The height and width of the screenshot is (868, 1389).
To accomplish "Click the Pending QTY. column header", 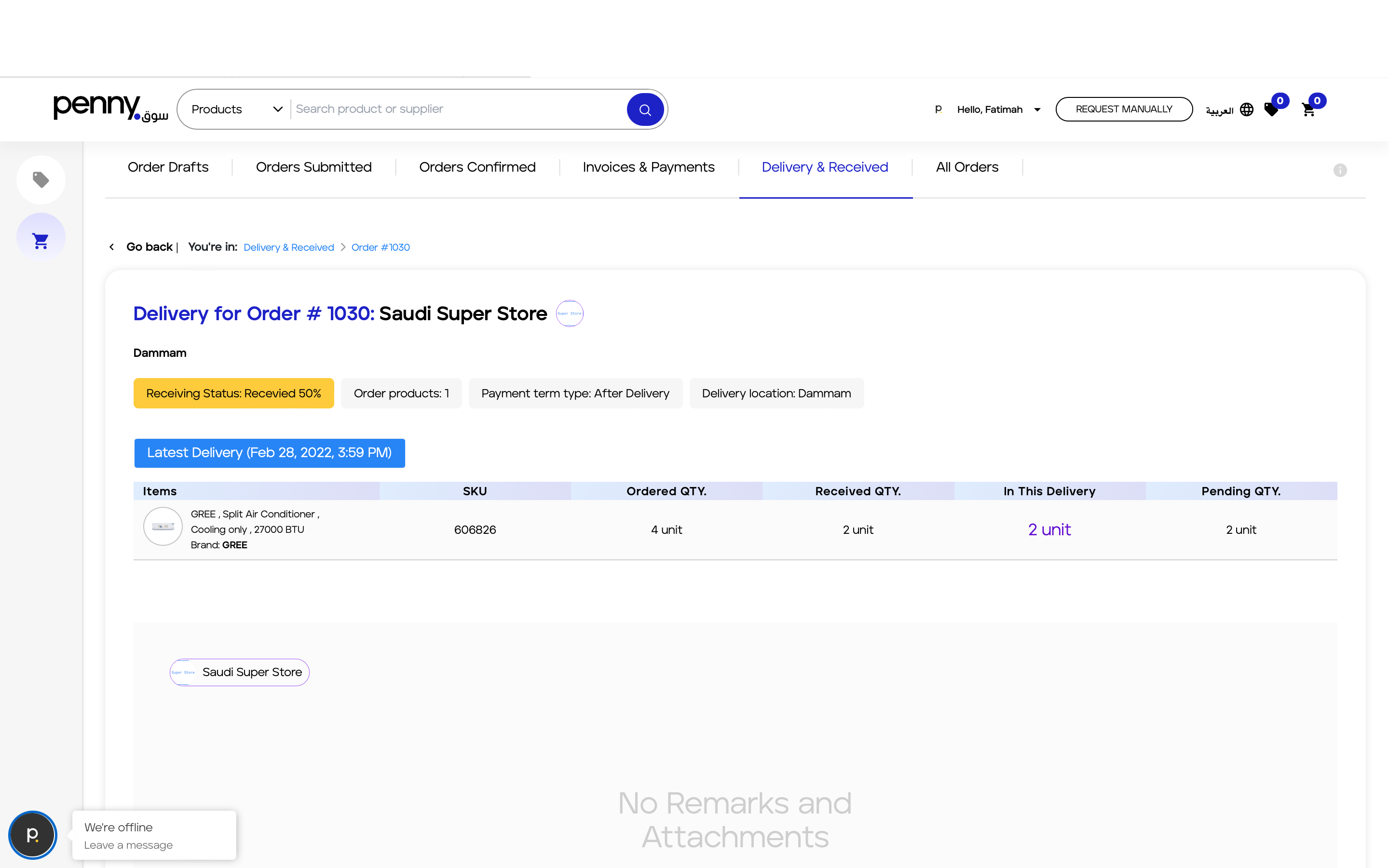I will [1241, 491].
